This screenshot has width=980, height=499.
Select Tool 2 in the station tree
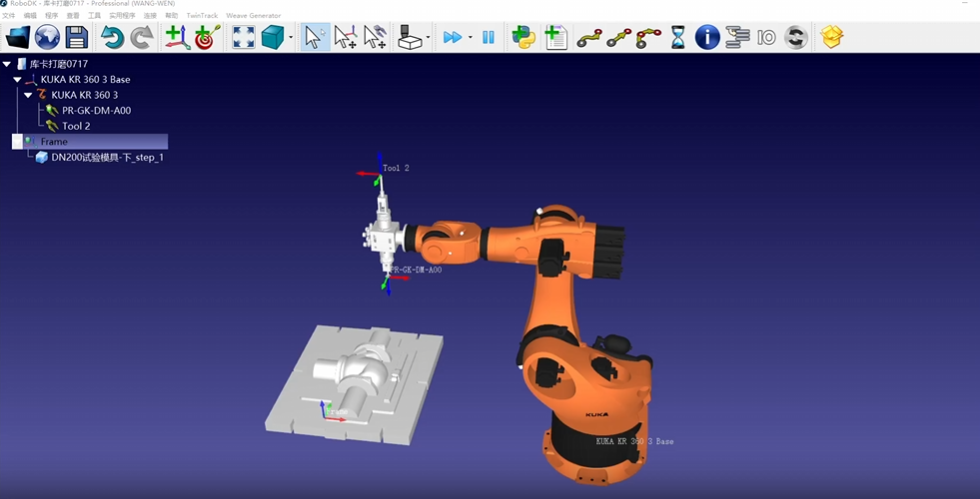[x=76, y=126]
